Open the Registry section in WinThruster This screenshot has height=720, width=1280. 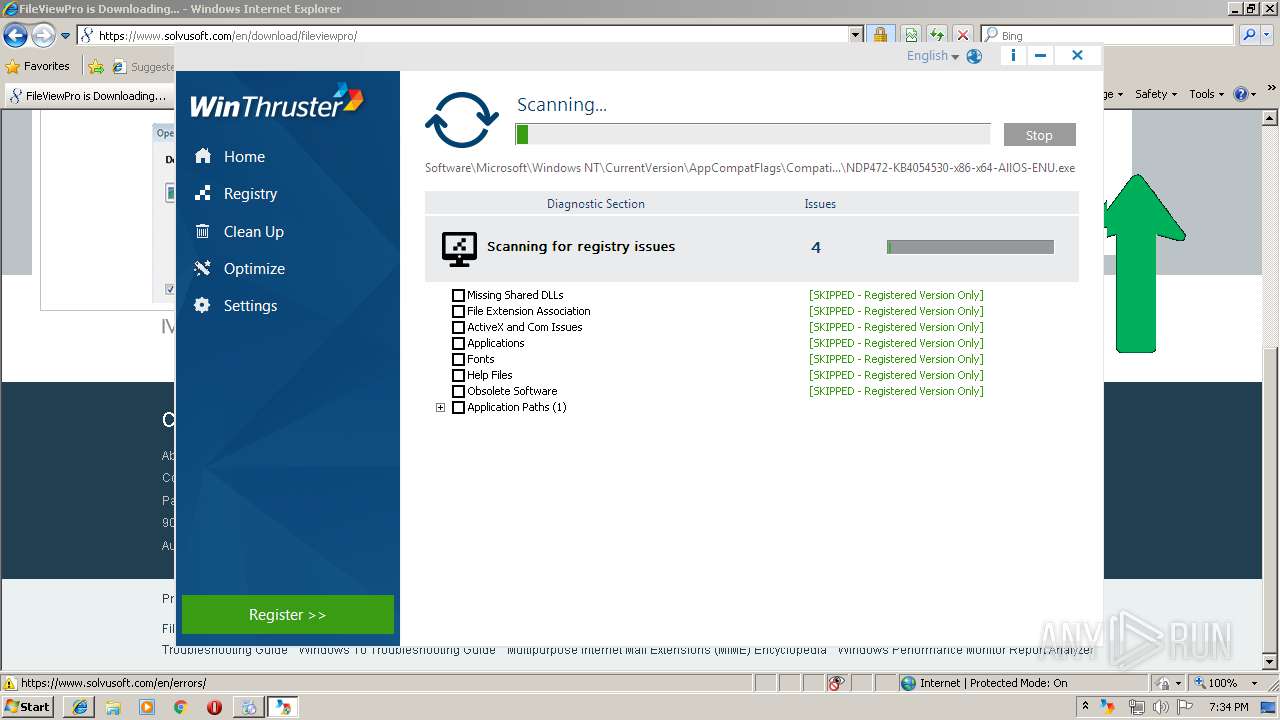click(x=250, y=193)
